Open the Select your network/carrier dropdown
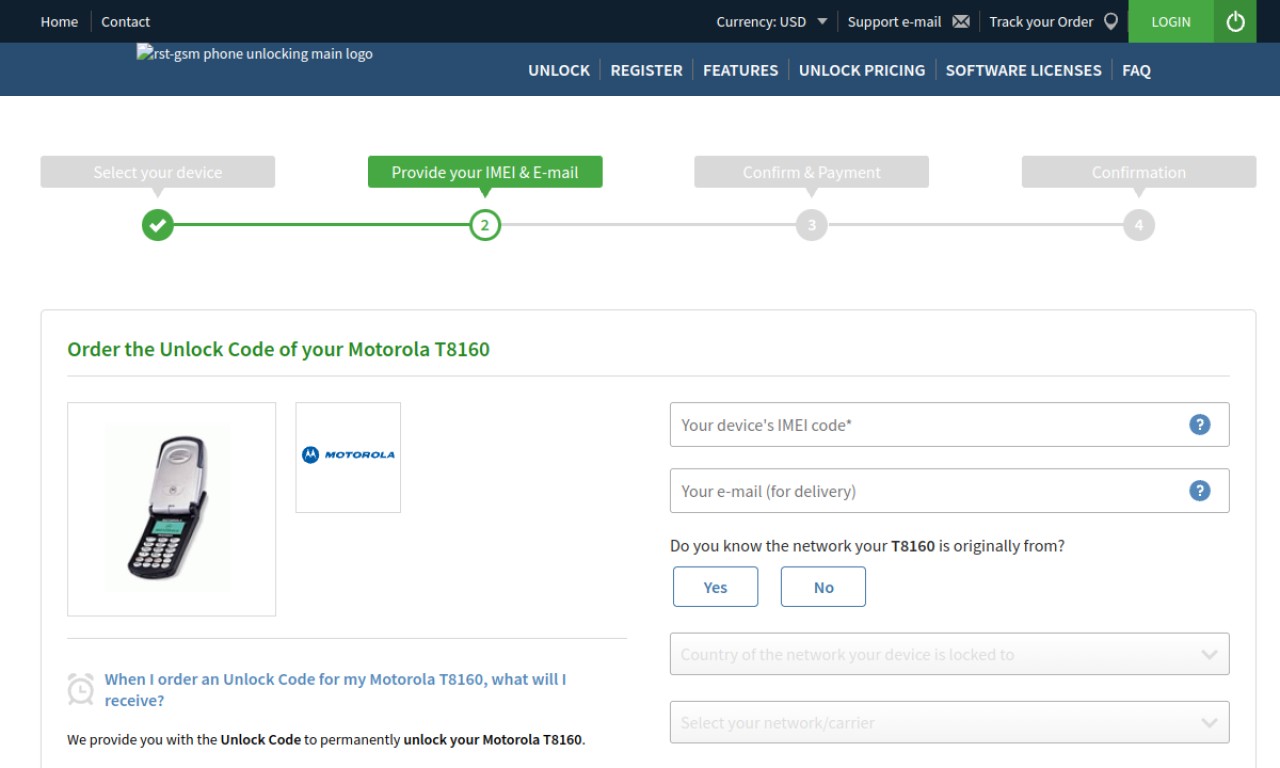 [949, 722]
